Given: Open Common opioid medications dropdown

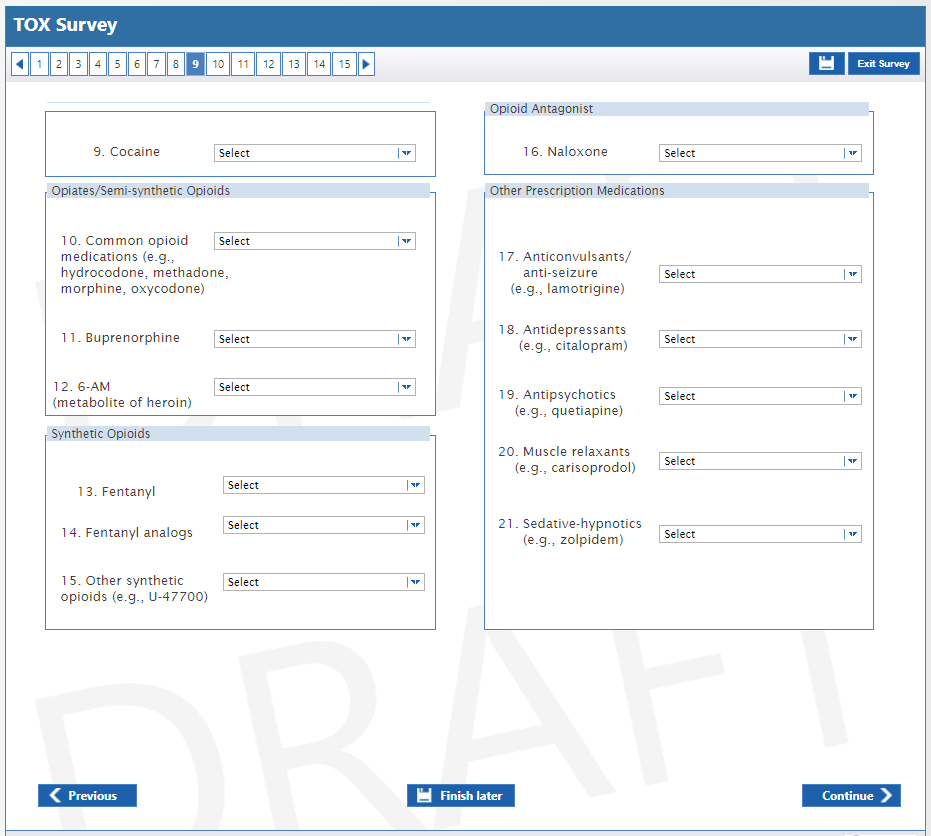Looking at the screenshot, I should click(315, 241).
